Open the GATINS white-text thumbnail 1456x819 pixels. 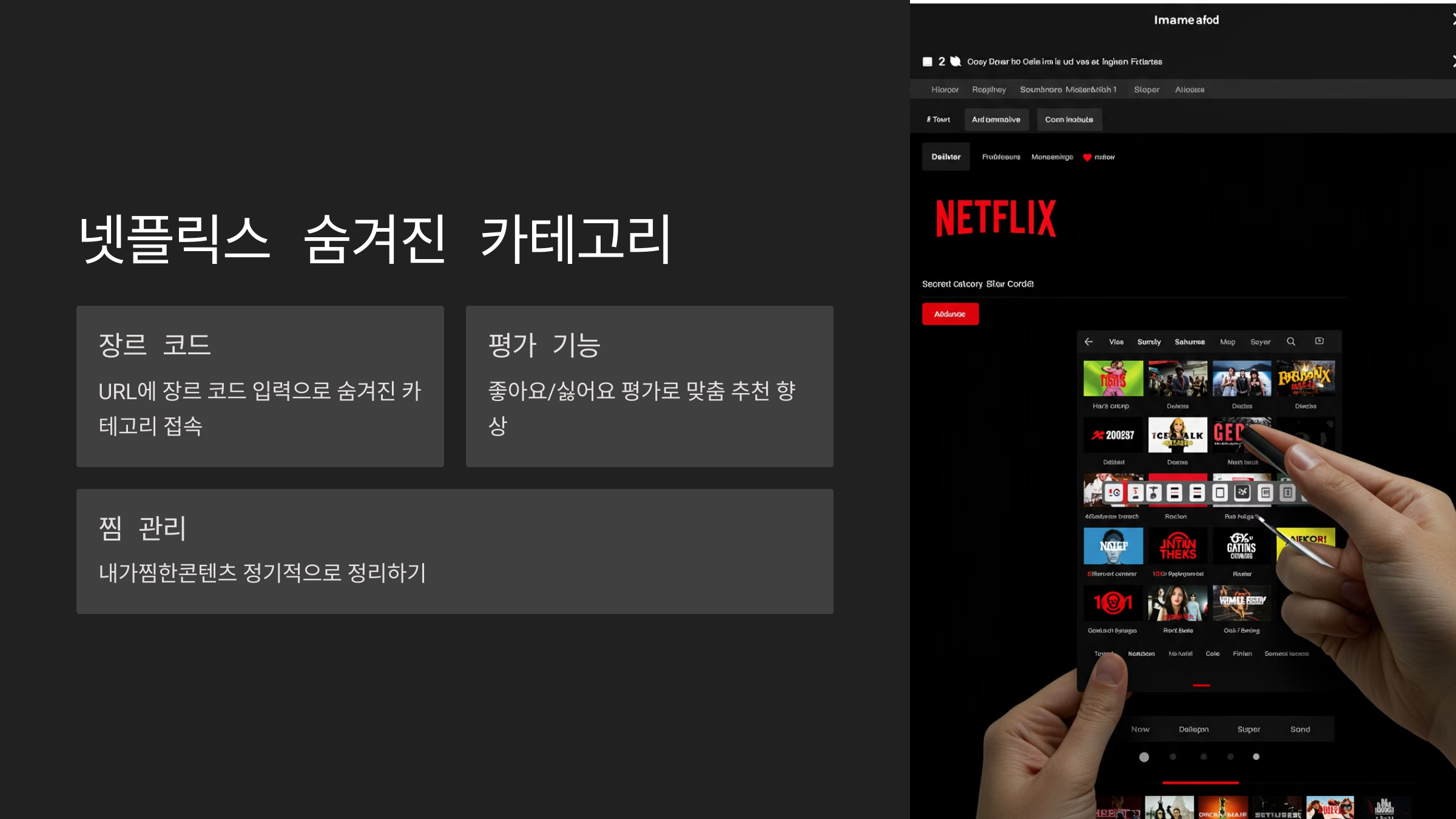[1242, 546]
